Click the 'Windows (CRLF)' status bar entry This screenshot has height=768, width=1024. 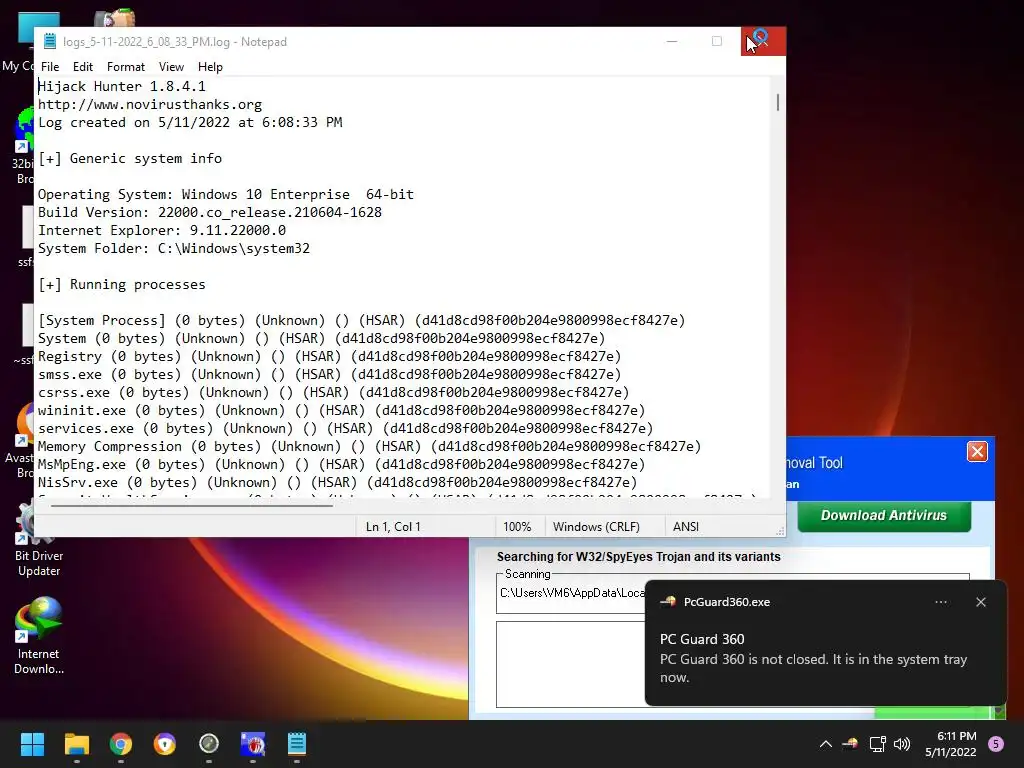pyautogui.click(x=596, y=527)
